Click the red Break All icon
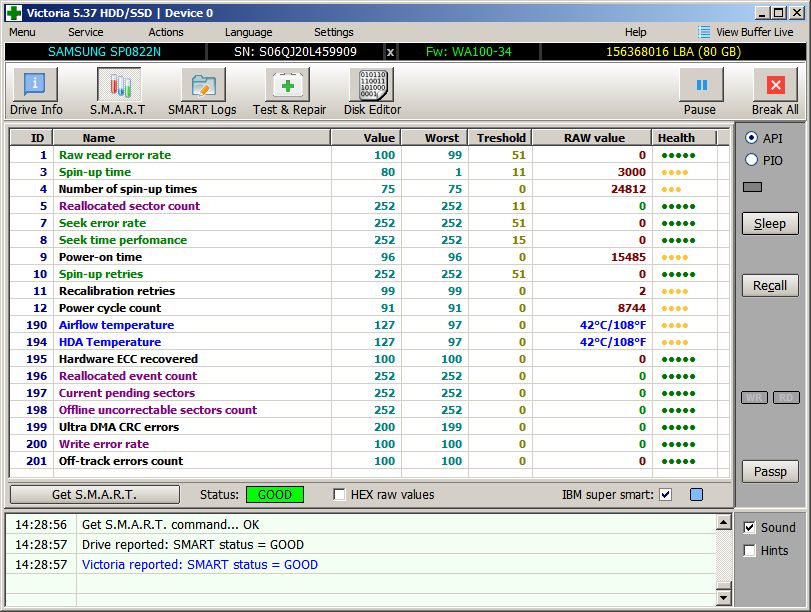 (775, 85)
